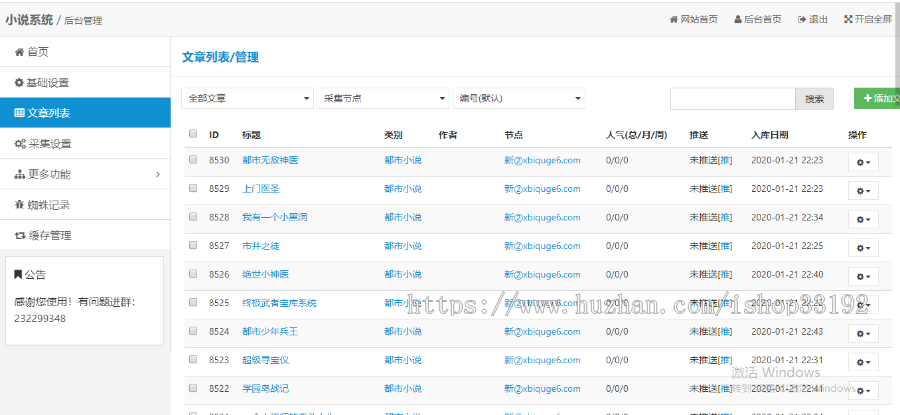Open the 编号(默认) sort dropdown
This screenshot has height=415, width=900.
click(x=519, y=98)
